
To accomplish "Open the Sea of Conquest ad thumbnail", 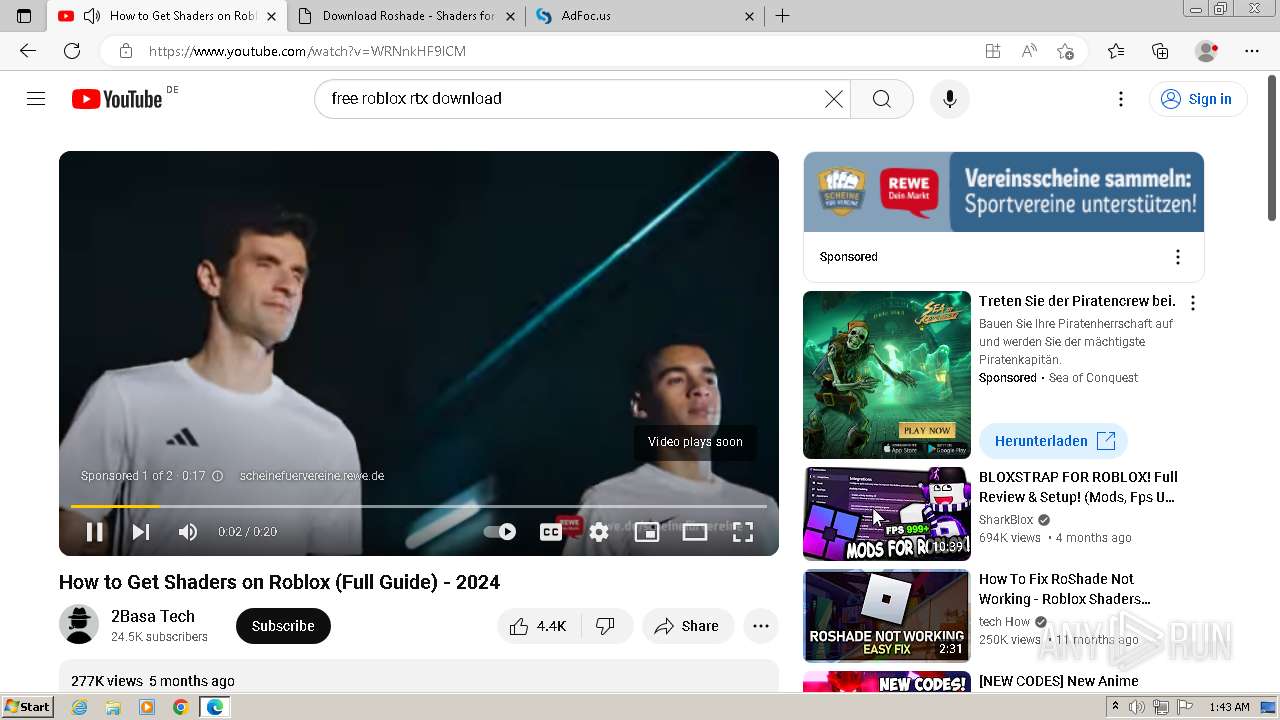I will pyautogui.click(x=887, y=375).
